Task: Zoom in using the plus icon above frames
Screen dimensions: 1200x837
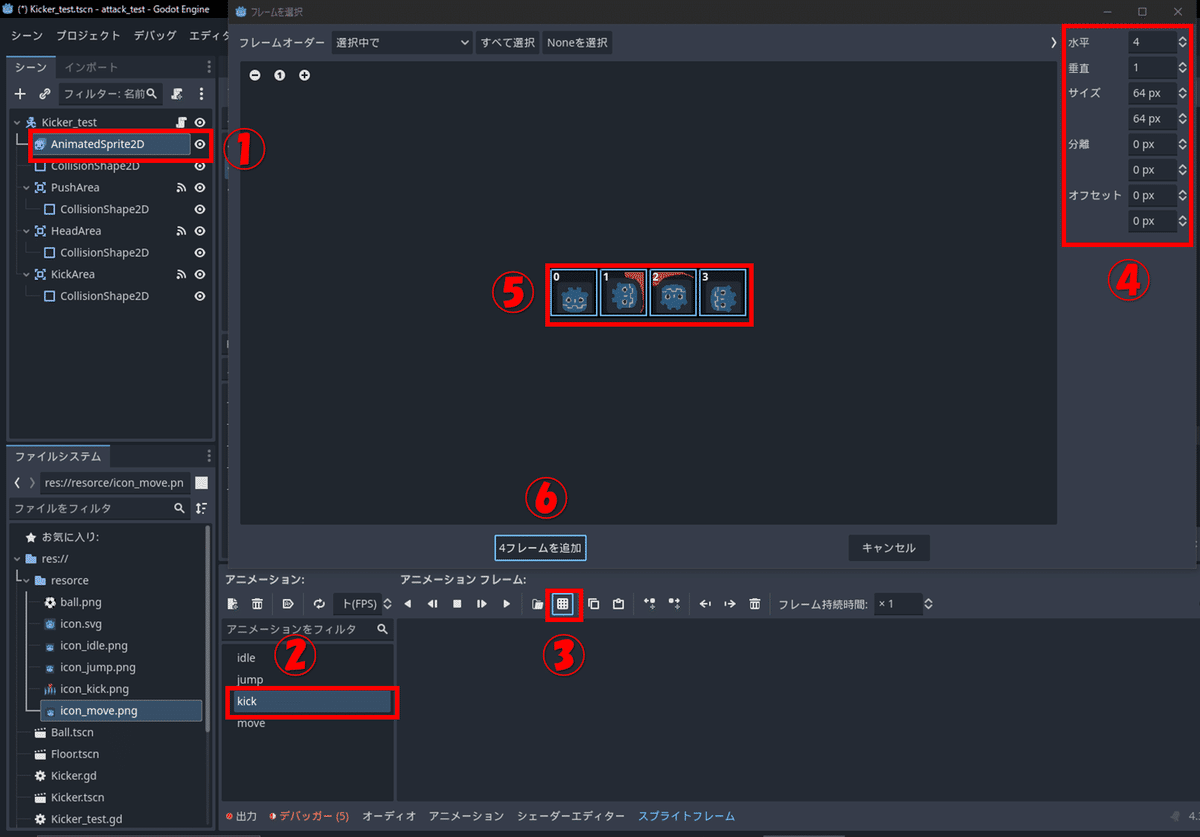Action: [303, 75]
